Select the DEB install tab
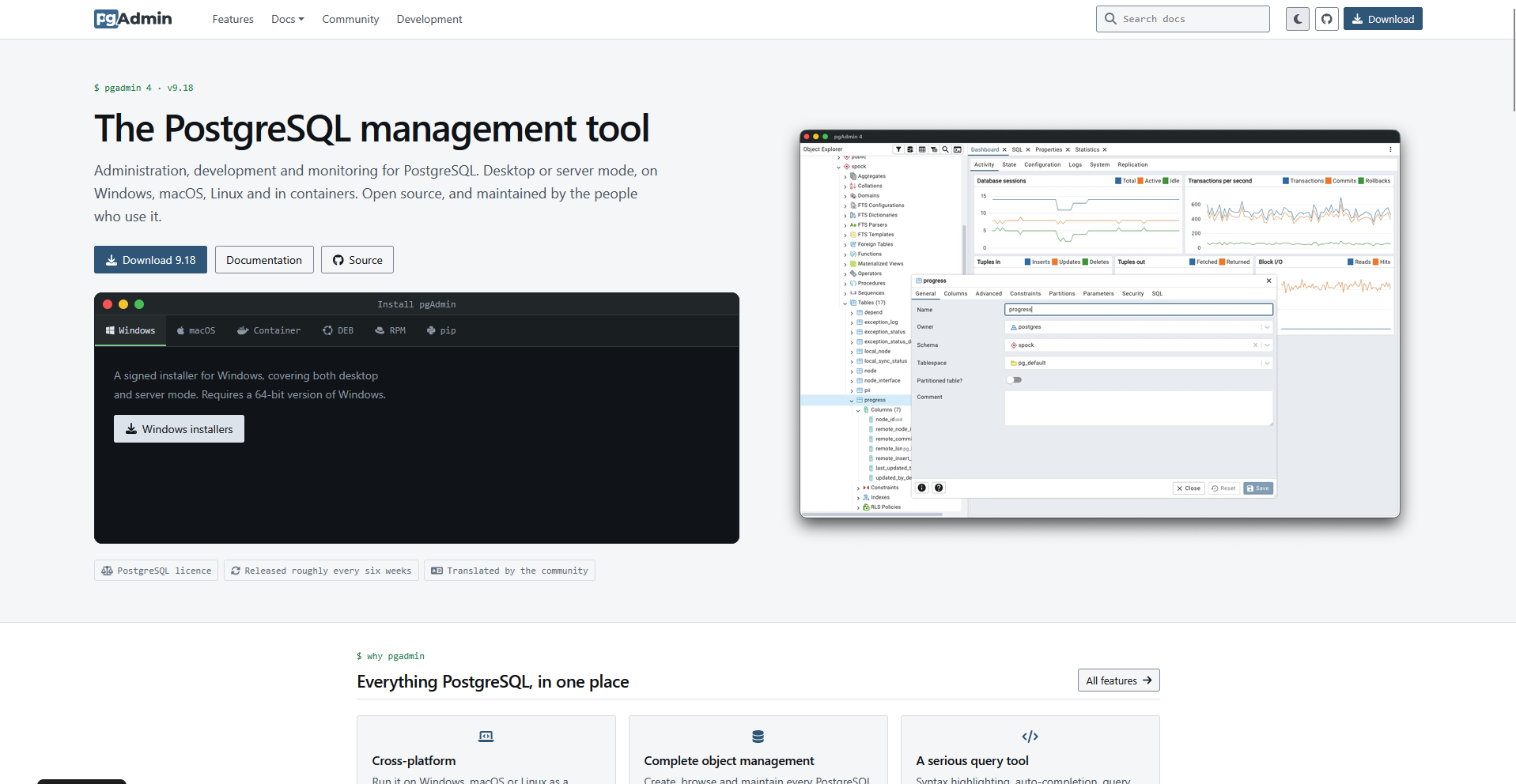Screen dimensions: 1516x784 (x=338, y=330)
